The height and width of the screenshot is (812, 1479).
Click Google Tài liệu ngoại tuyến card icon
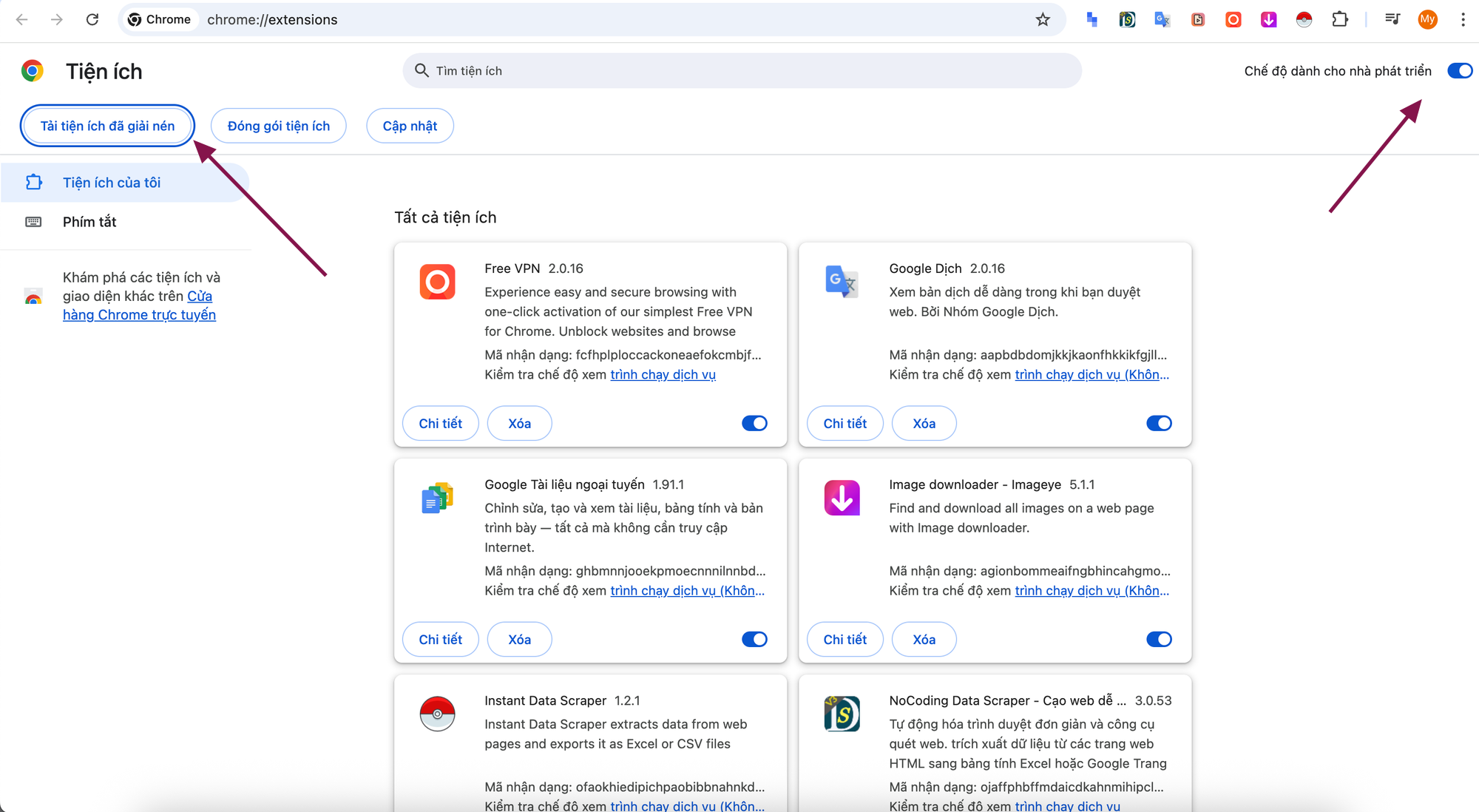[437, 498]
